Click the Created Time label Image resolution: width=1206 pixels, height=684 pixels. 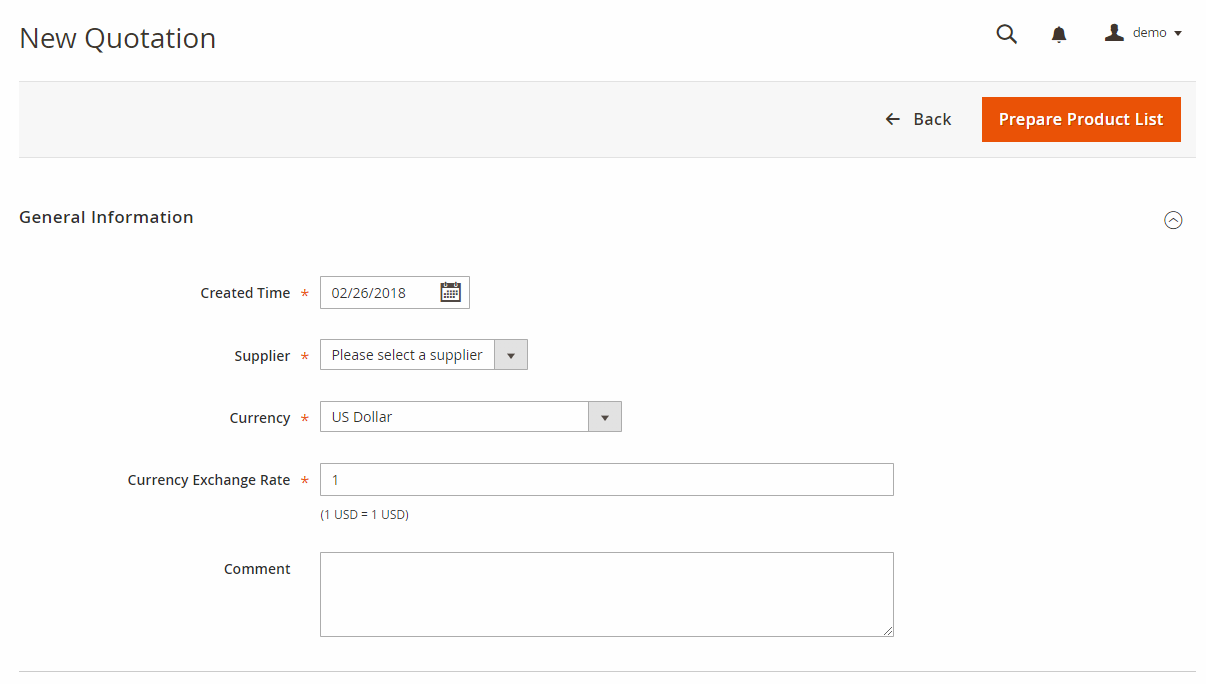click(245, 293)
